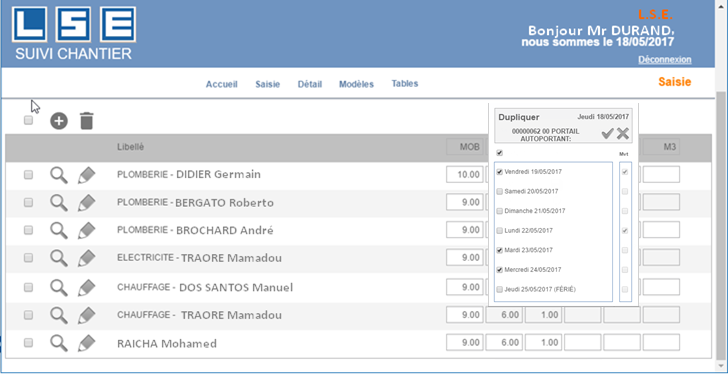
Task: Tick the RAICHA Mohamed row checkbox
Action: point(28,343)
